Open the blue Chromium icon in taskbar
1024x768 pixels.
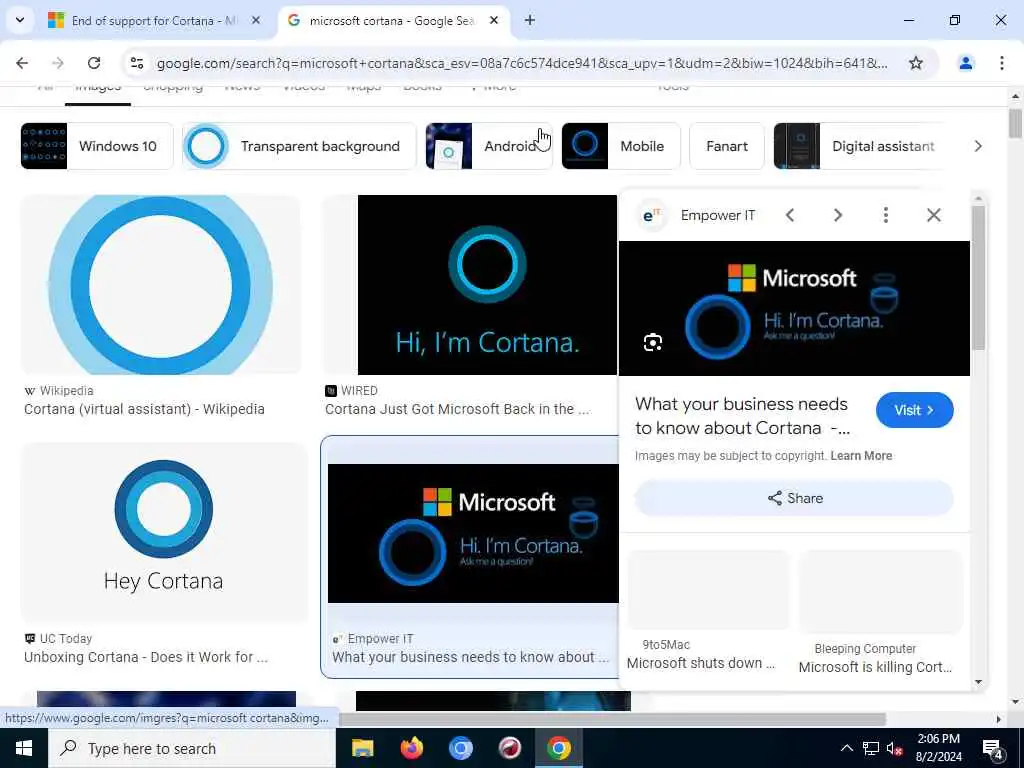(460, 748)
